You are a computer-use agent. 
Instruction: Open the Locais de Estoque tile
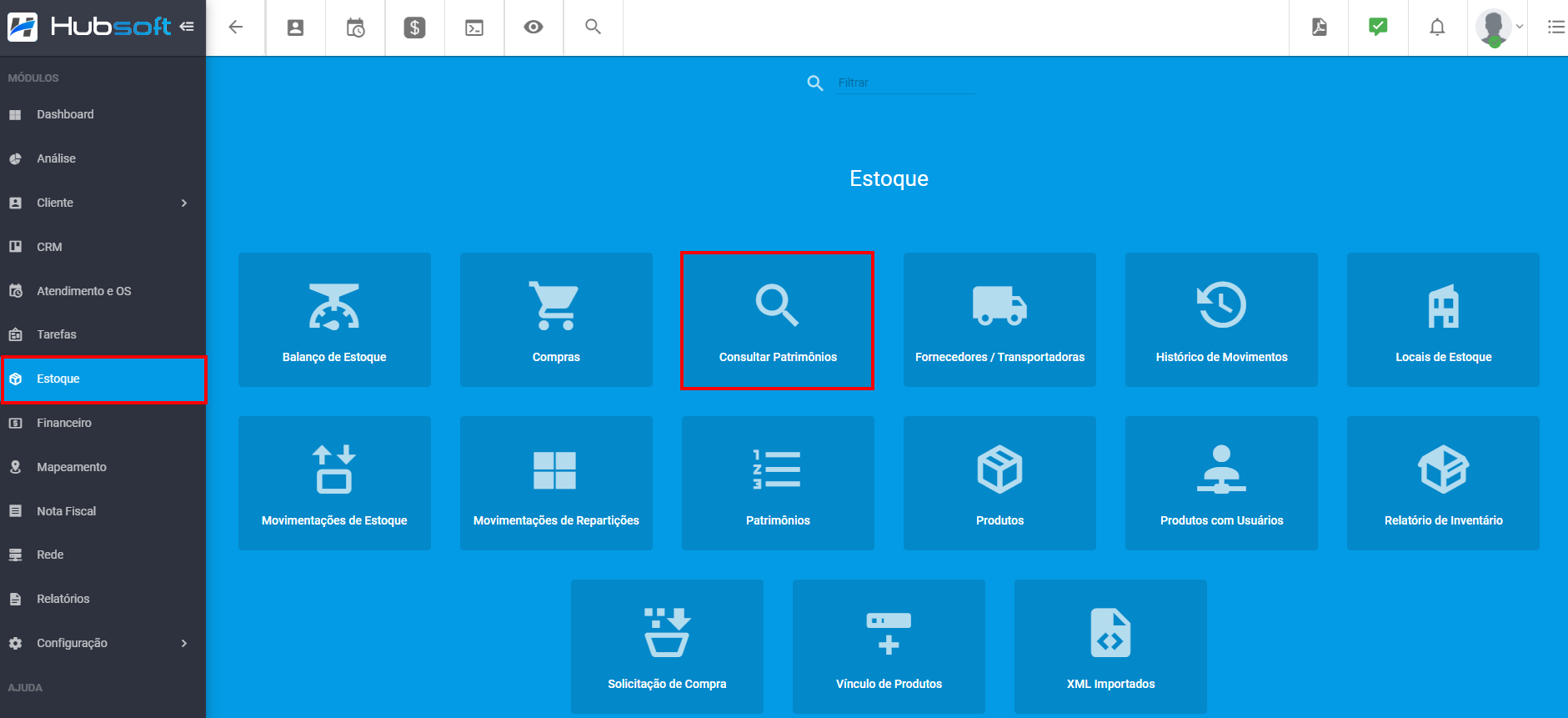[1443, 319]
